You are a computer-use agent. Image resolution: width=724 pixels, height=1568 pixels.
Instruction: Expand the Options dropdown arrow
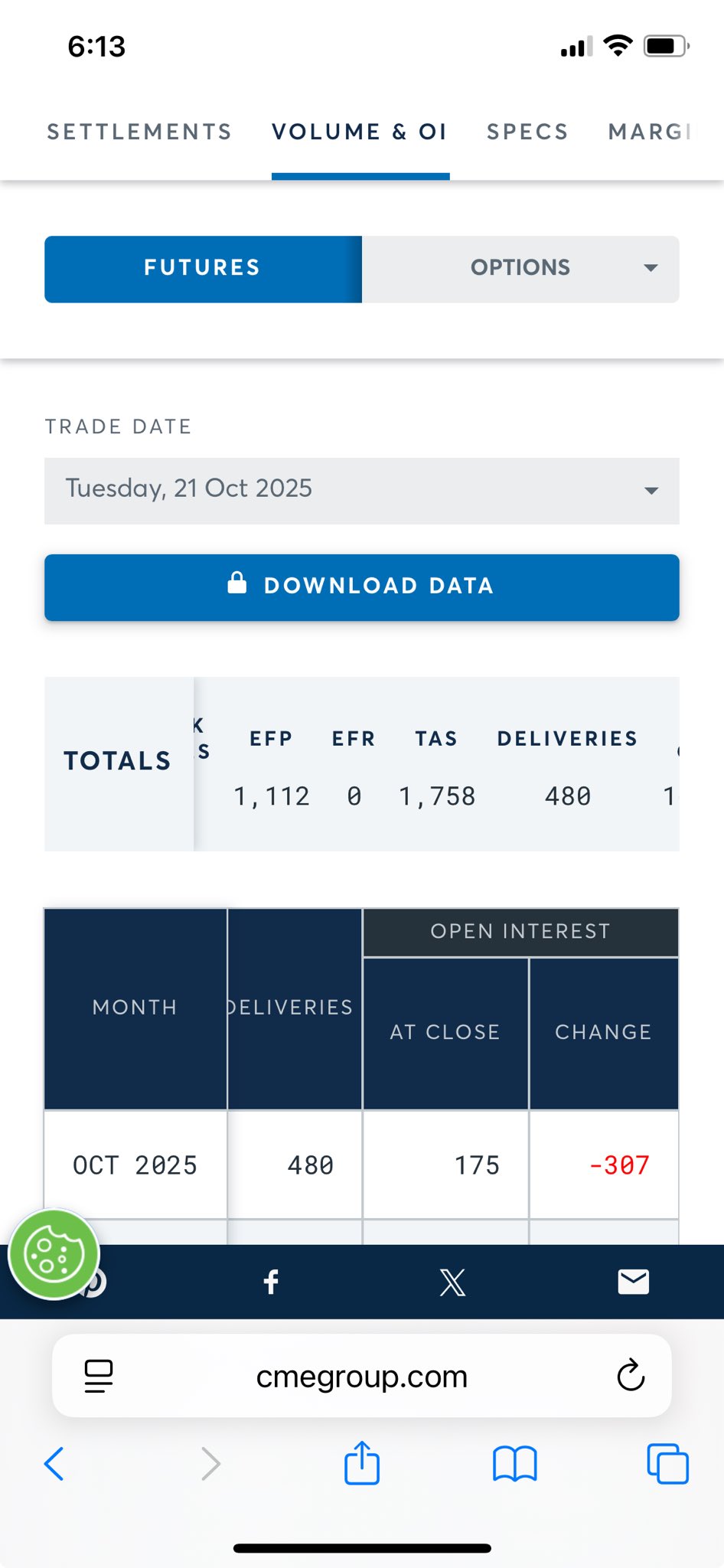click(651, 268)
